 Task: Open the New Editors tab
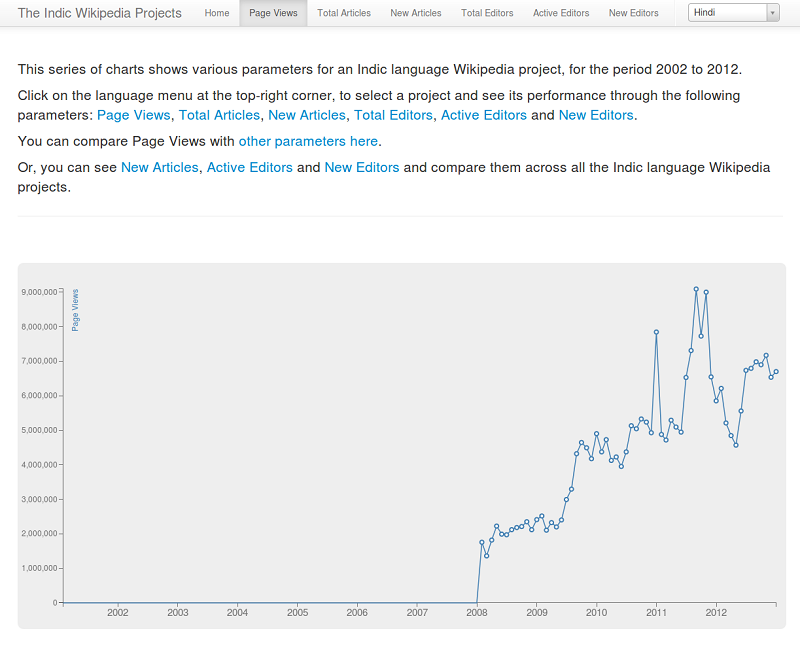(632, 13)
